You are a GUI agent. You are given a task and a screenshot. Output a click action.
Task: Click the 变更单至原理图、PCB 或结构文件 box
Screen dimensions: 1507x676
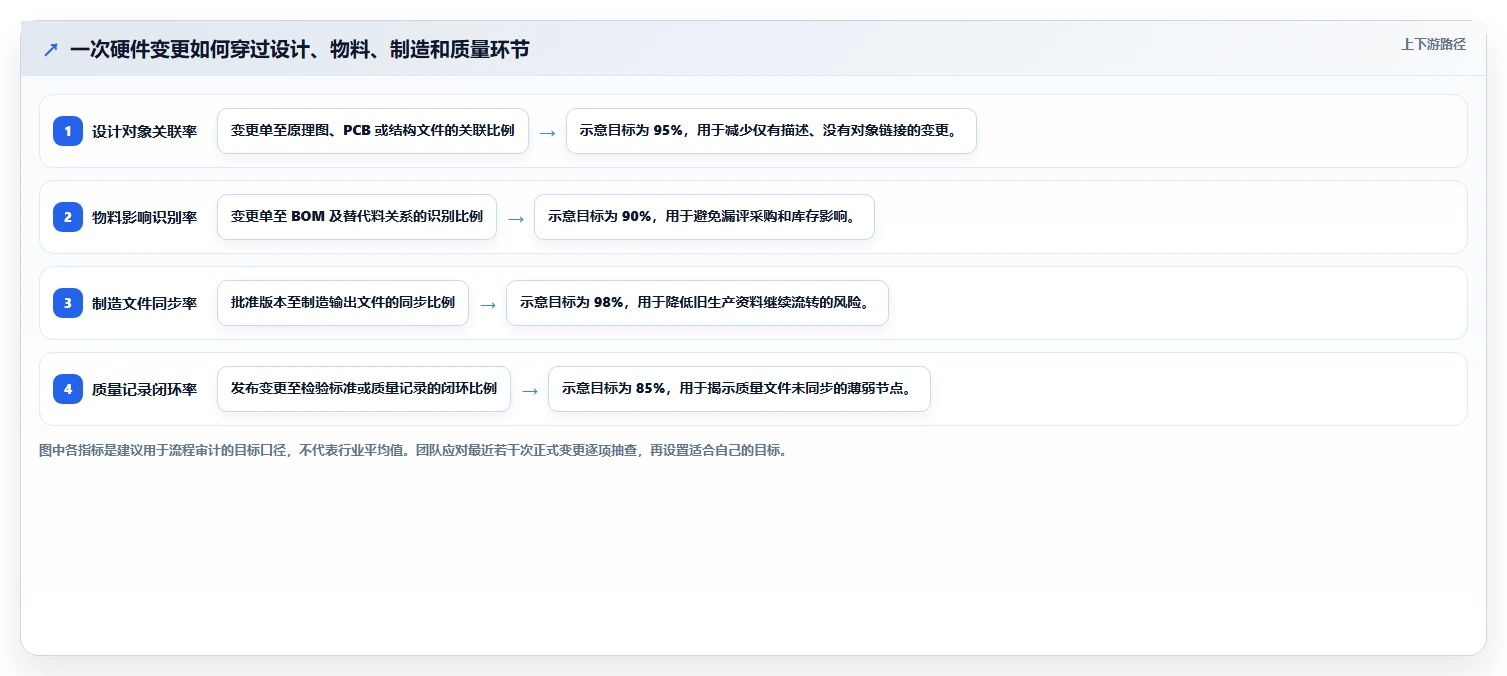pos(373,131)
